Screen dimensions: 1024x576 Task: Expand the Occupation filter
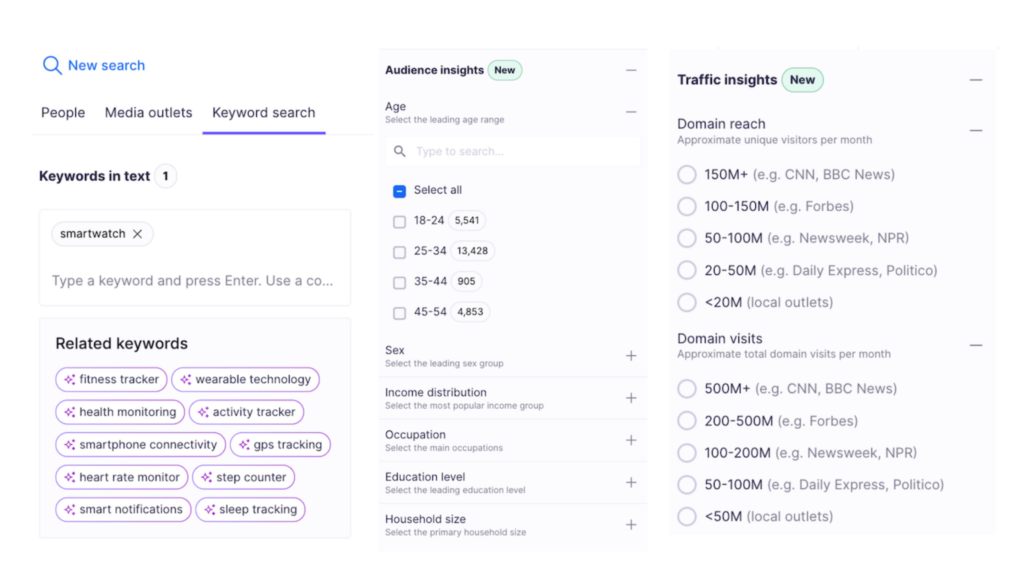coord(631,440)
